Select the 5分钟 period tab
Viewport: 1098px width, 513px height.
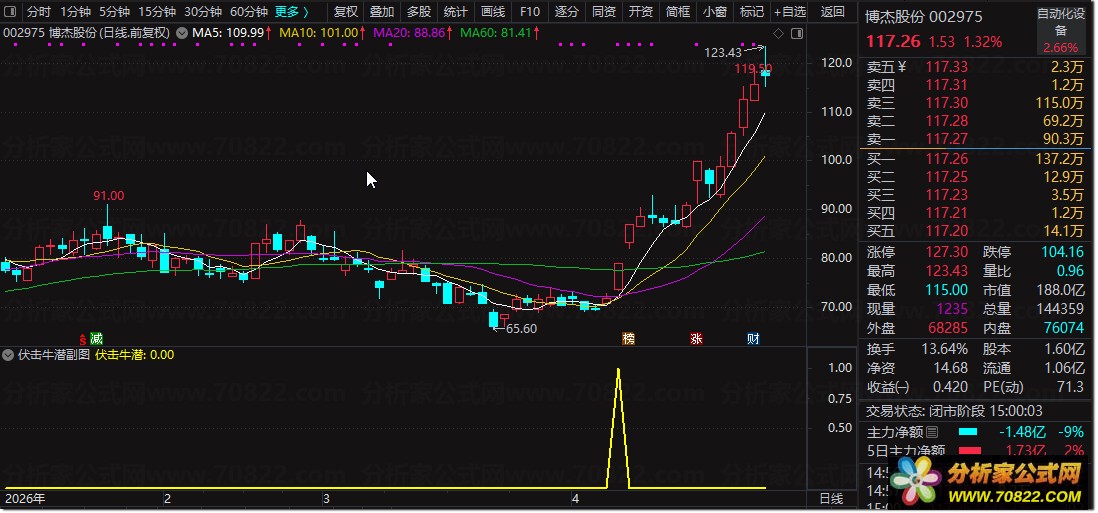click(114, 12)
